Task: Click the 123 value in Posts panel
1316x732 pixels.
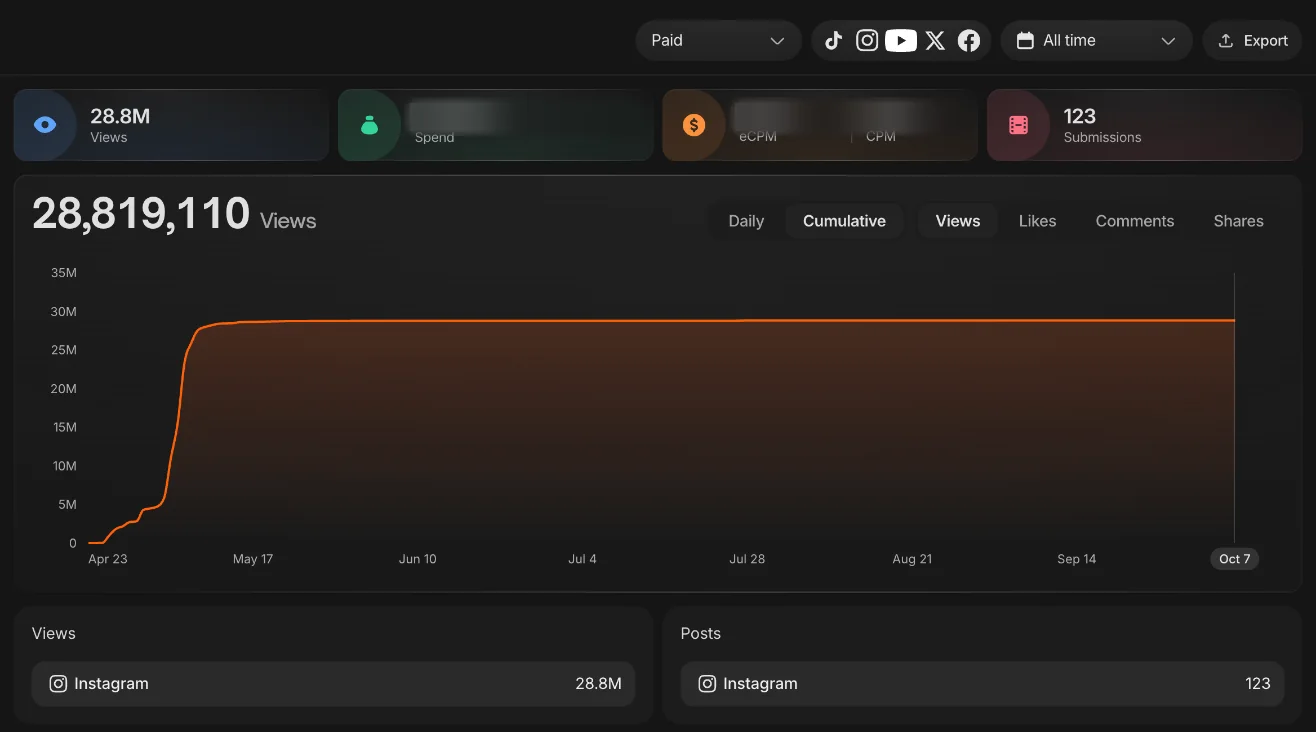Action: (x=1258, y=684)
